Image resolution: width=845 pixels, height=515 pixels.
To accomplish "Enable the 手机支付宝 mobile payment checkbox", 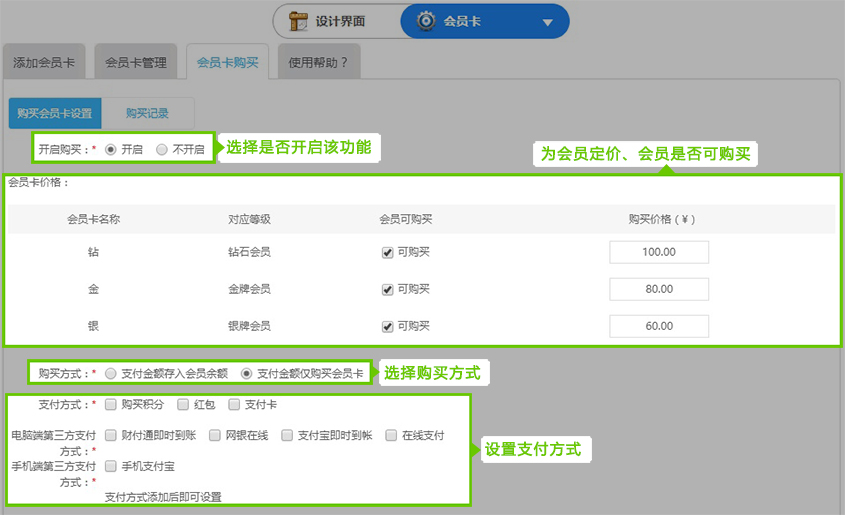I will [x=111, y=465].
